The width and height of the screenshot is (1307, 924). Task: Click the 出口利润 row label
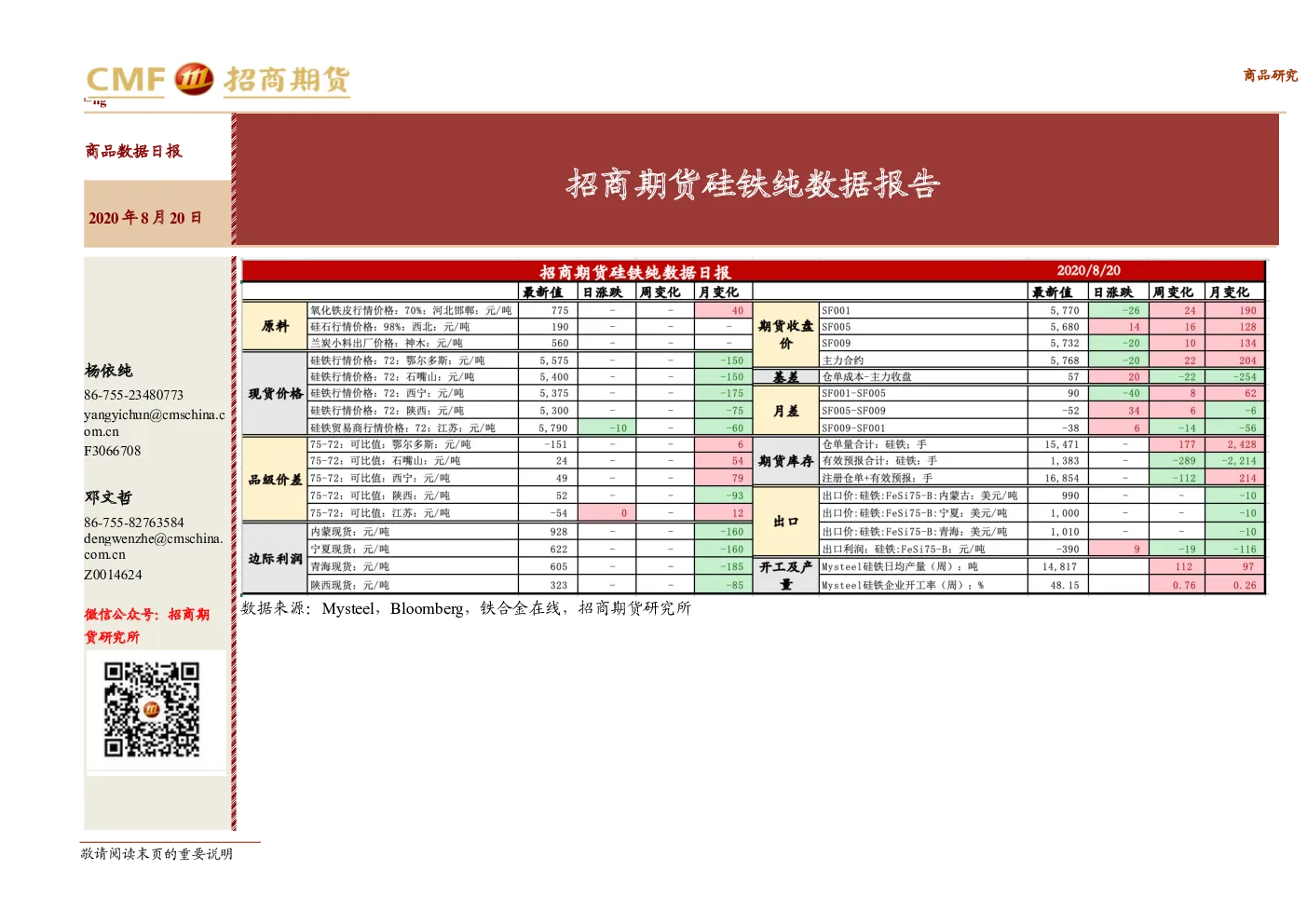(x=904, y=550)
